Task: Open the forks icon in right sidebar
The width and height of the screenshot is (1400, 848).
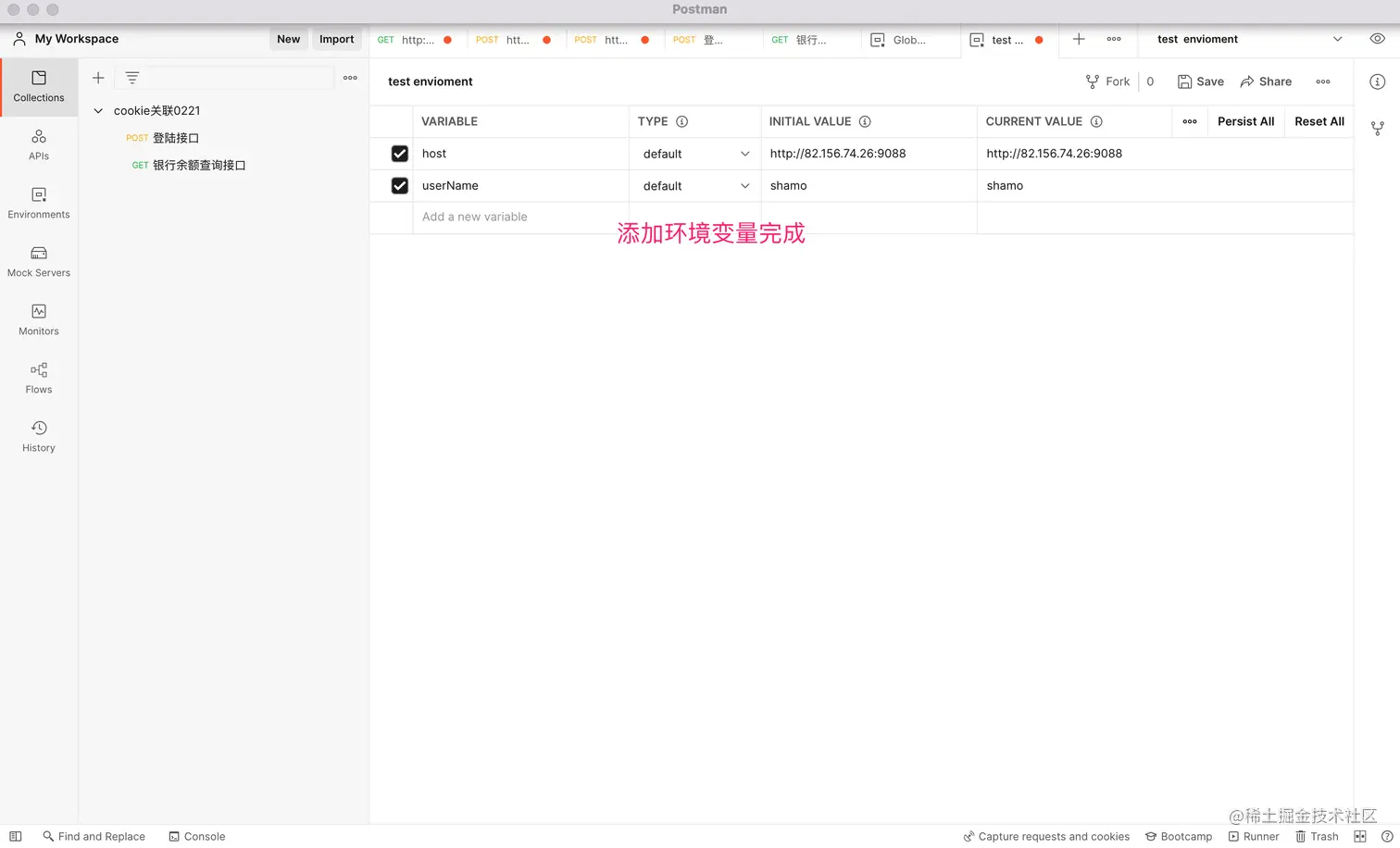Action: tap(1378, 129)
